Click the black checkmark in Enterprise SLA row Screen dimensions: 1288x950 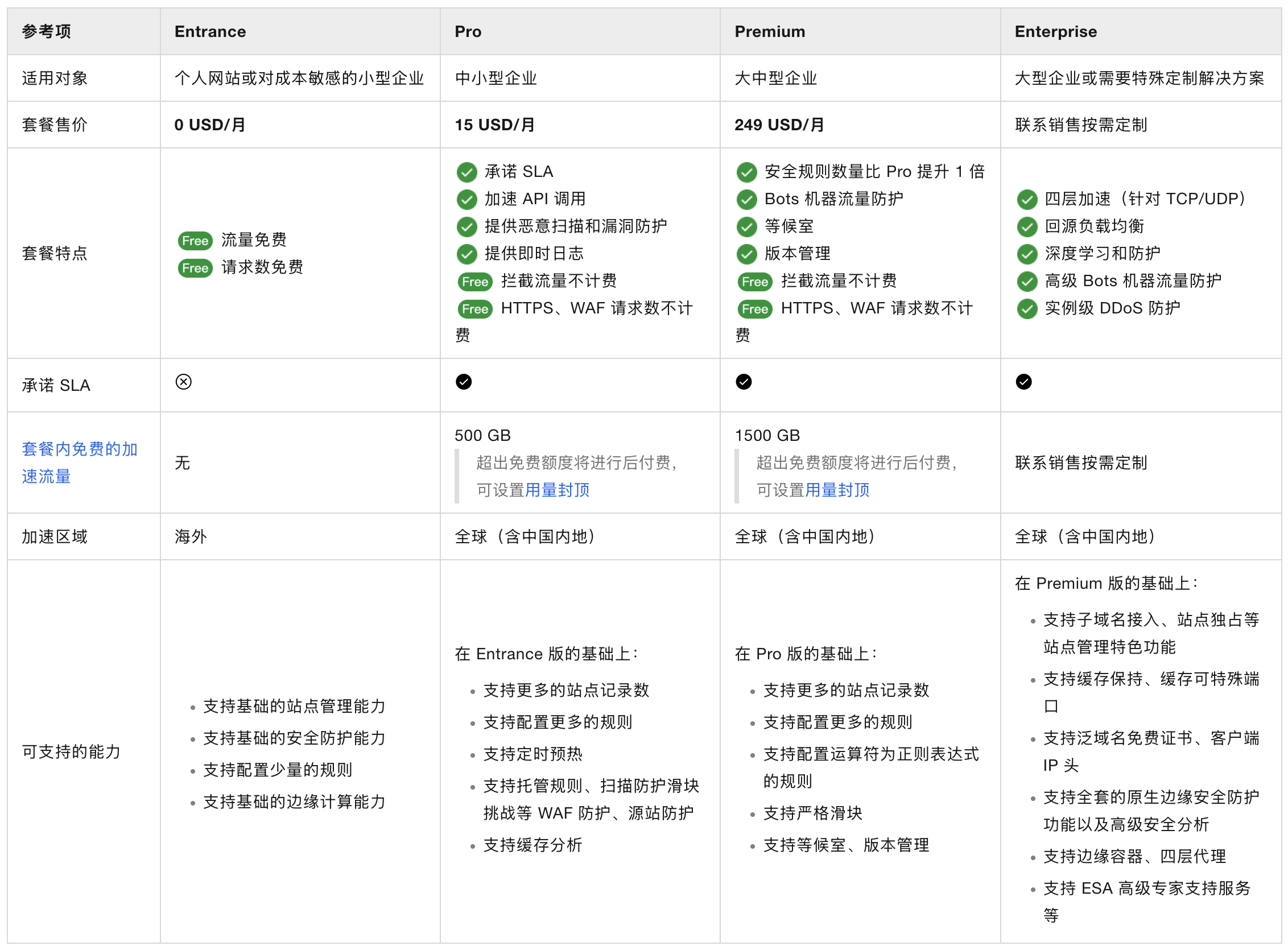(1024, 382)
